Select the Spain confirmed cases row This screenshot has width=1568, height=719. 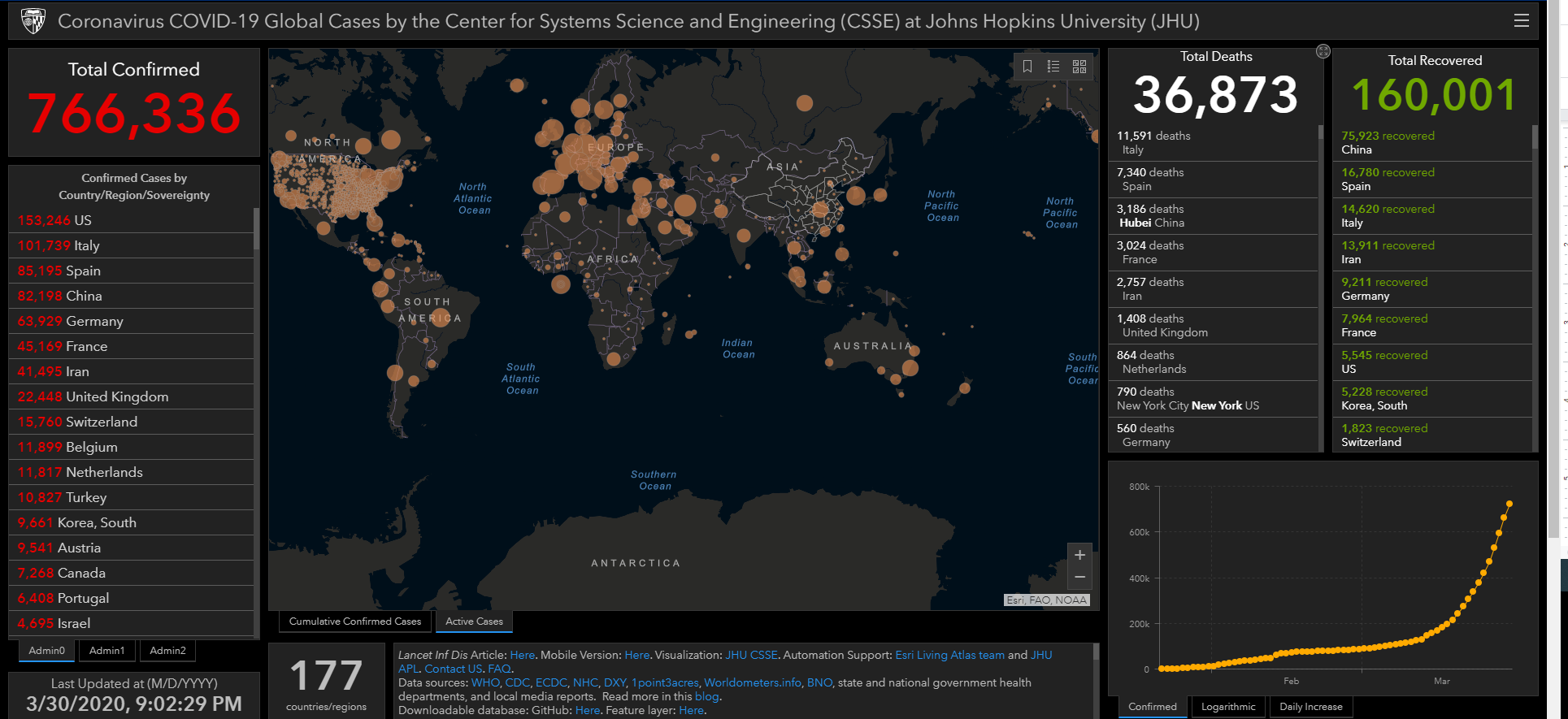[x=131, y=271]
